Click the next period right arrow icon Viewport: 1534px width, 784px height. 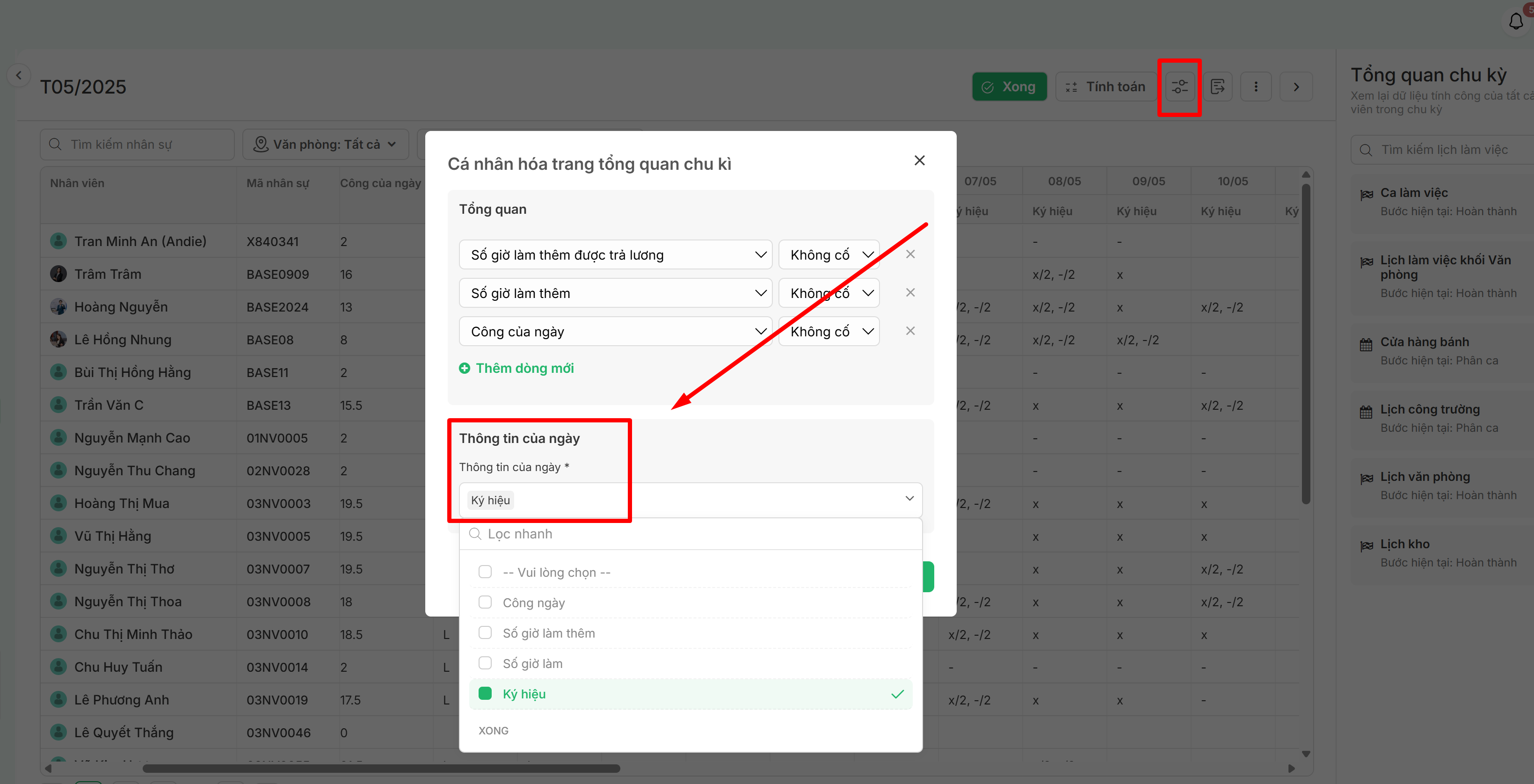(x=1296, y=87)
